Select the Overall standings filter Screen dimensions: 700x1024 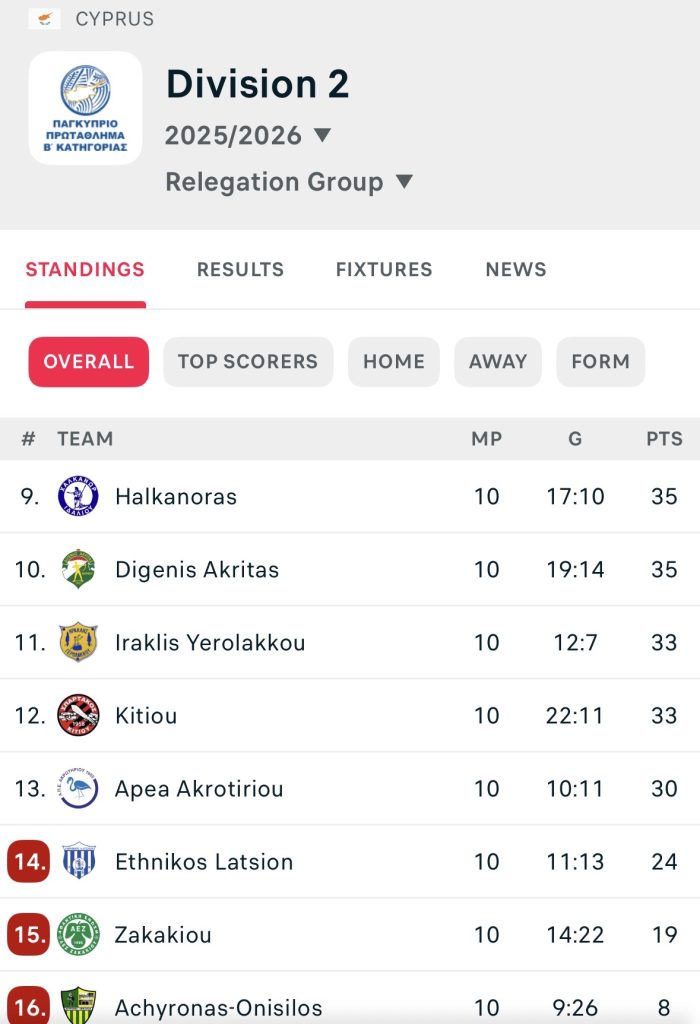pos(88,362)
